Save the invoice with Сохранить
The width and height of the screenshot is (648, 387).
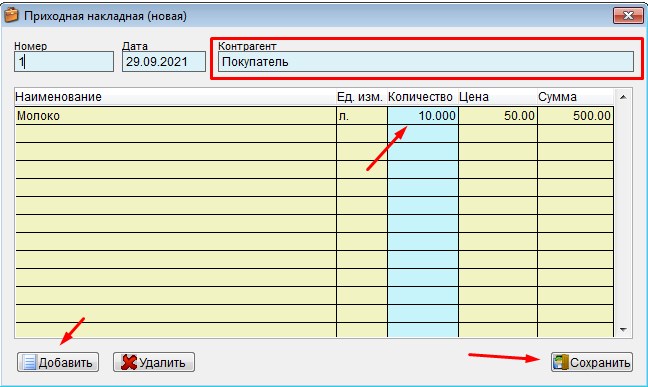(x=591, y=362)
